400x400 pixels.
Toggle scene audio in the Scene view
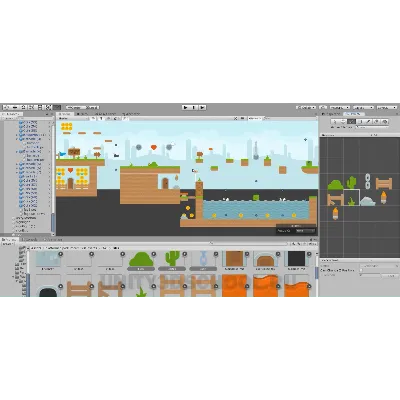coord(108,118)
